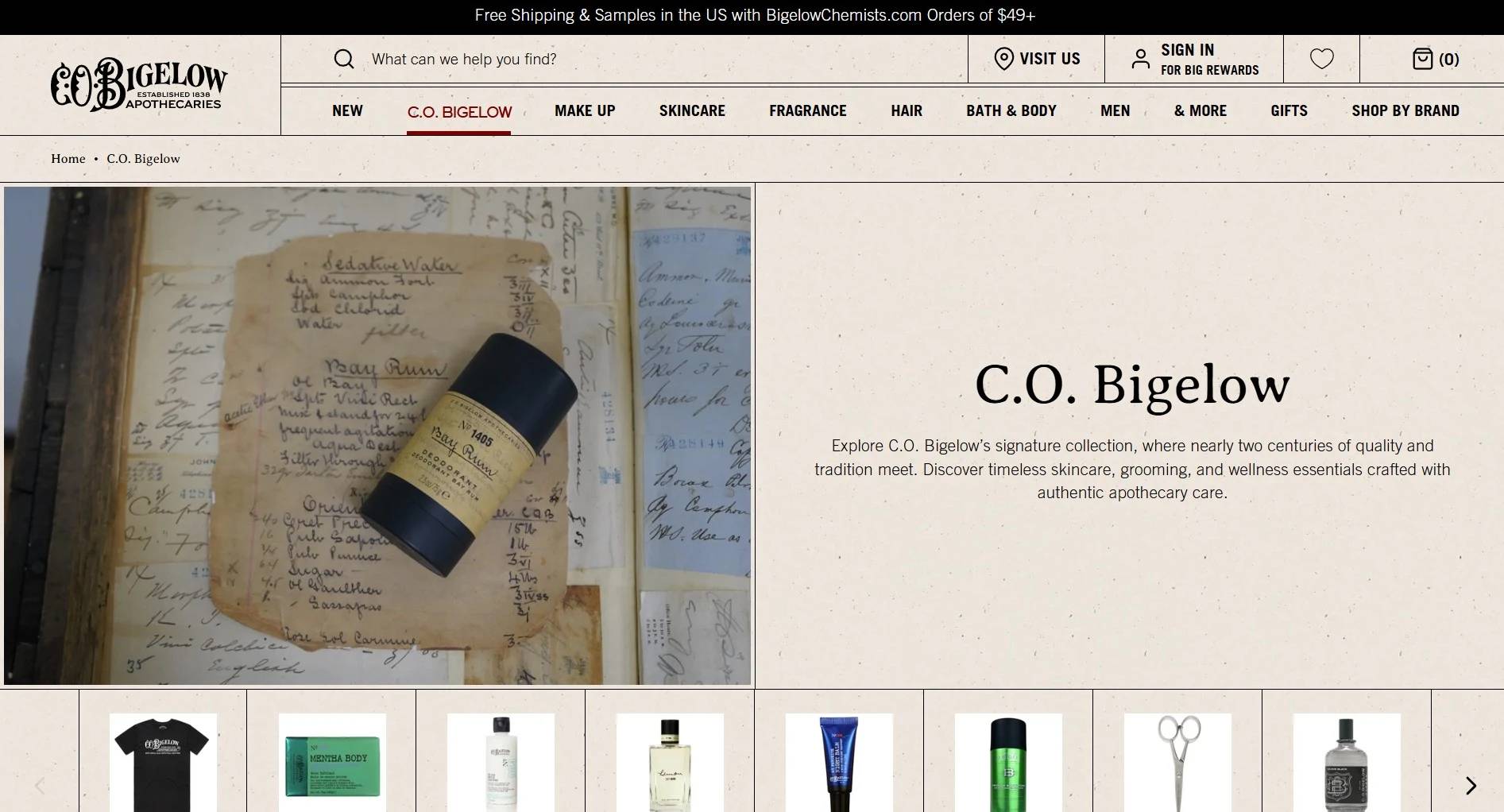The width and height of the screenshot is (1504, 812).
Task: Click the C.O. Bigelow Apothecaries logo
Action: tap(139, 84)
